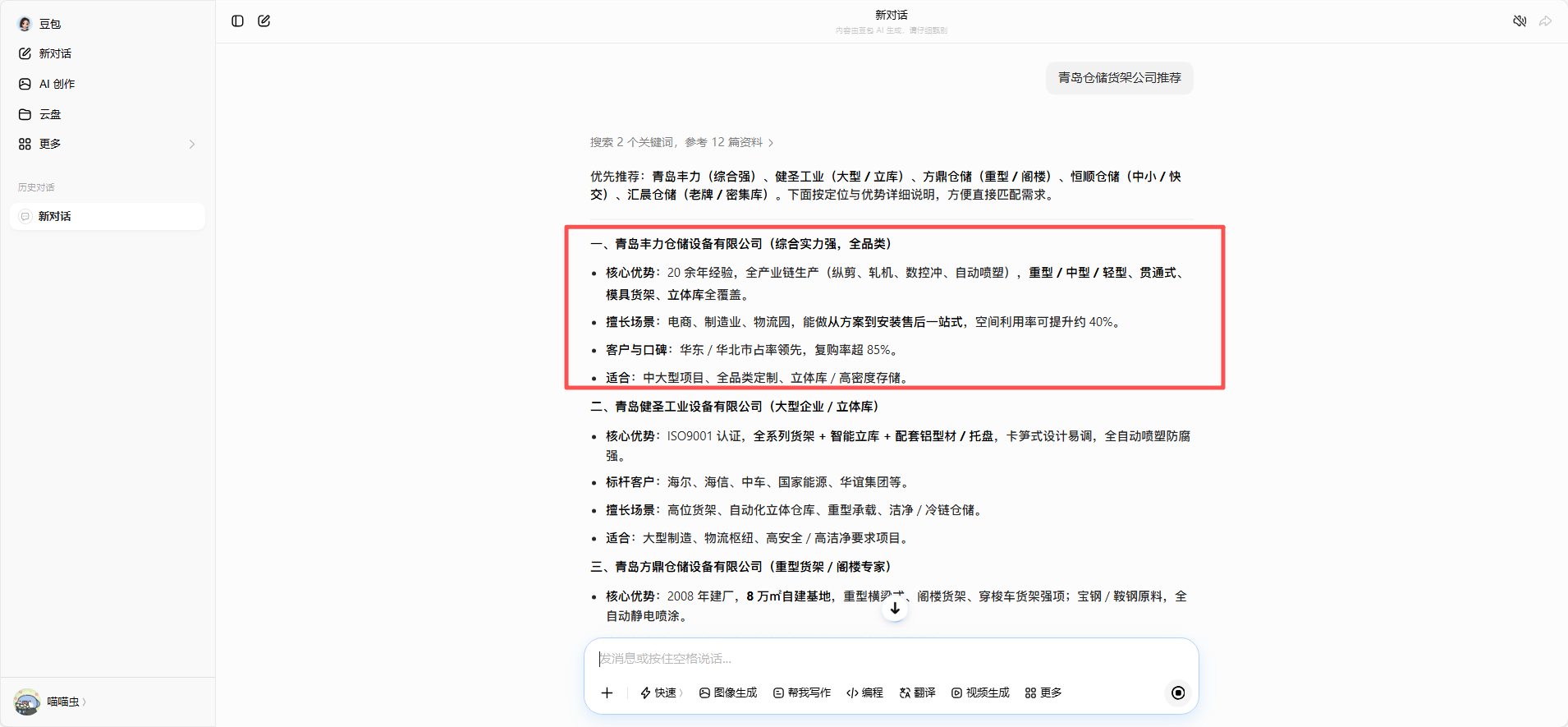Click the Doubao avatar logo
This screenshot has width=1568, height=727.
(x=25, y=24)
